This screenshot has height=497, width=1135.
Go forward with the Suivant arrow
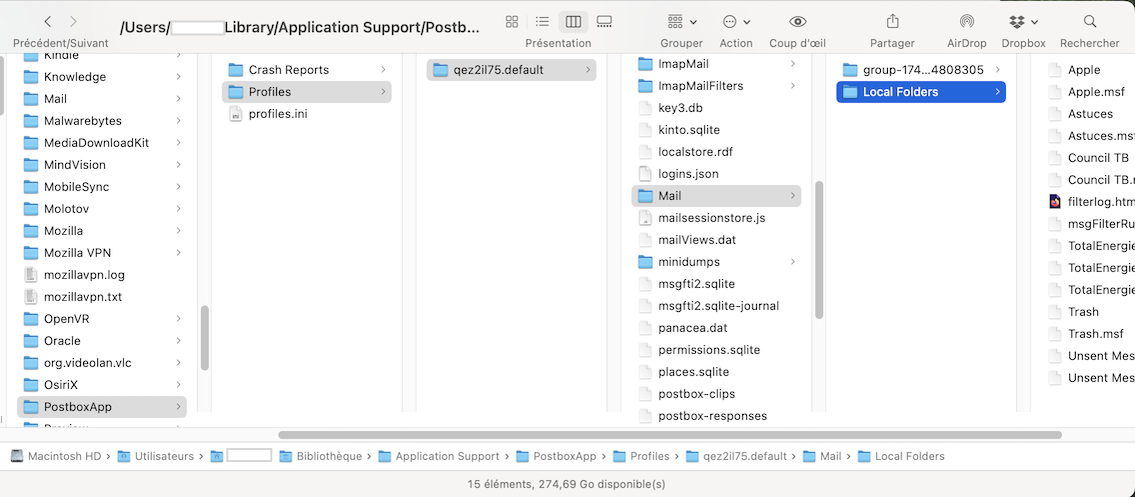coord(73,22)
